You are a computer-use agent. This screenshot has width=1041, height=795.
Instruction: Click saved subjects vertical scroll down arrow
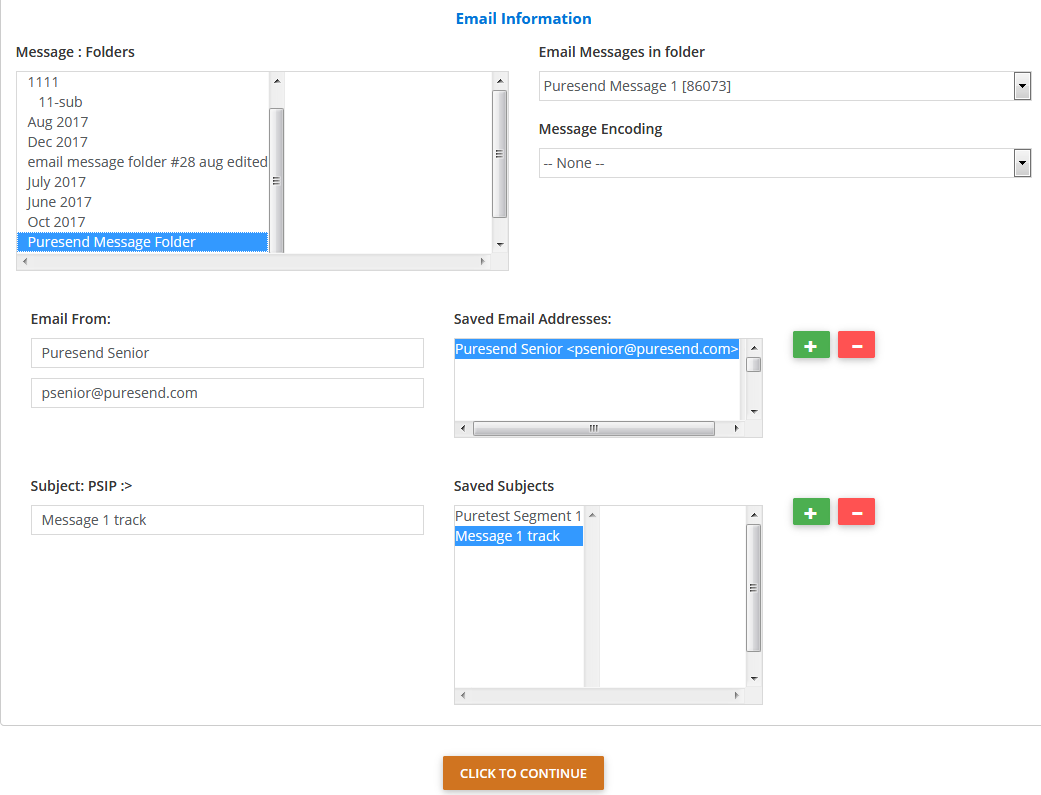754,679
